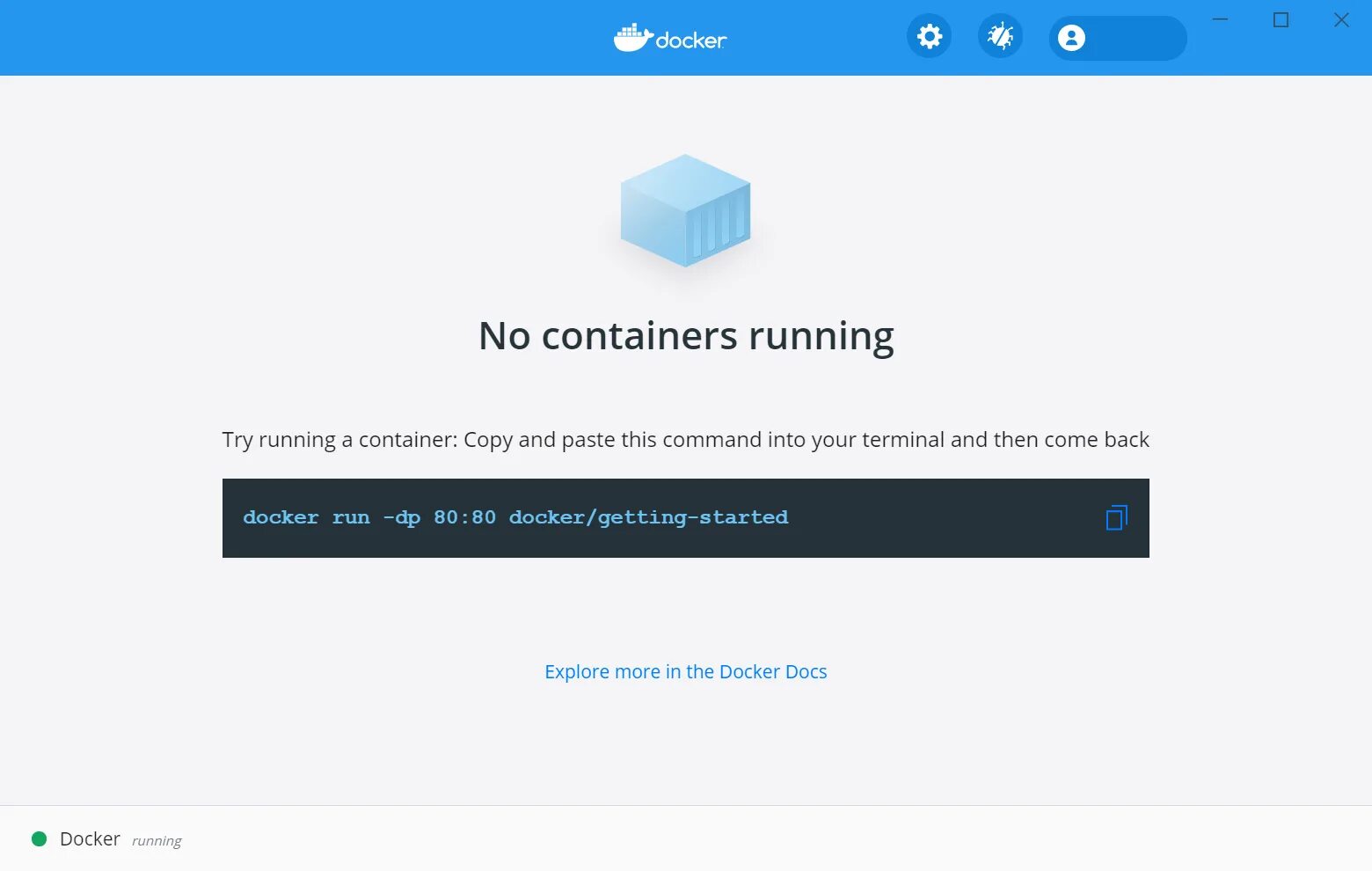Screen dimensions: 1372x871
Task: Copy the docker run command to clipboard
Action: tap(1116, 517)
